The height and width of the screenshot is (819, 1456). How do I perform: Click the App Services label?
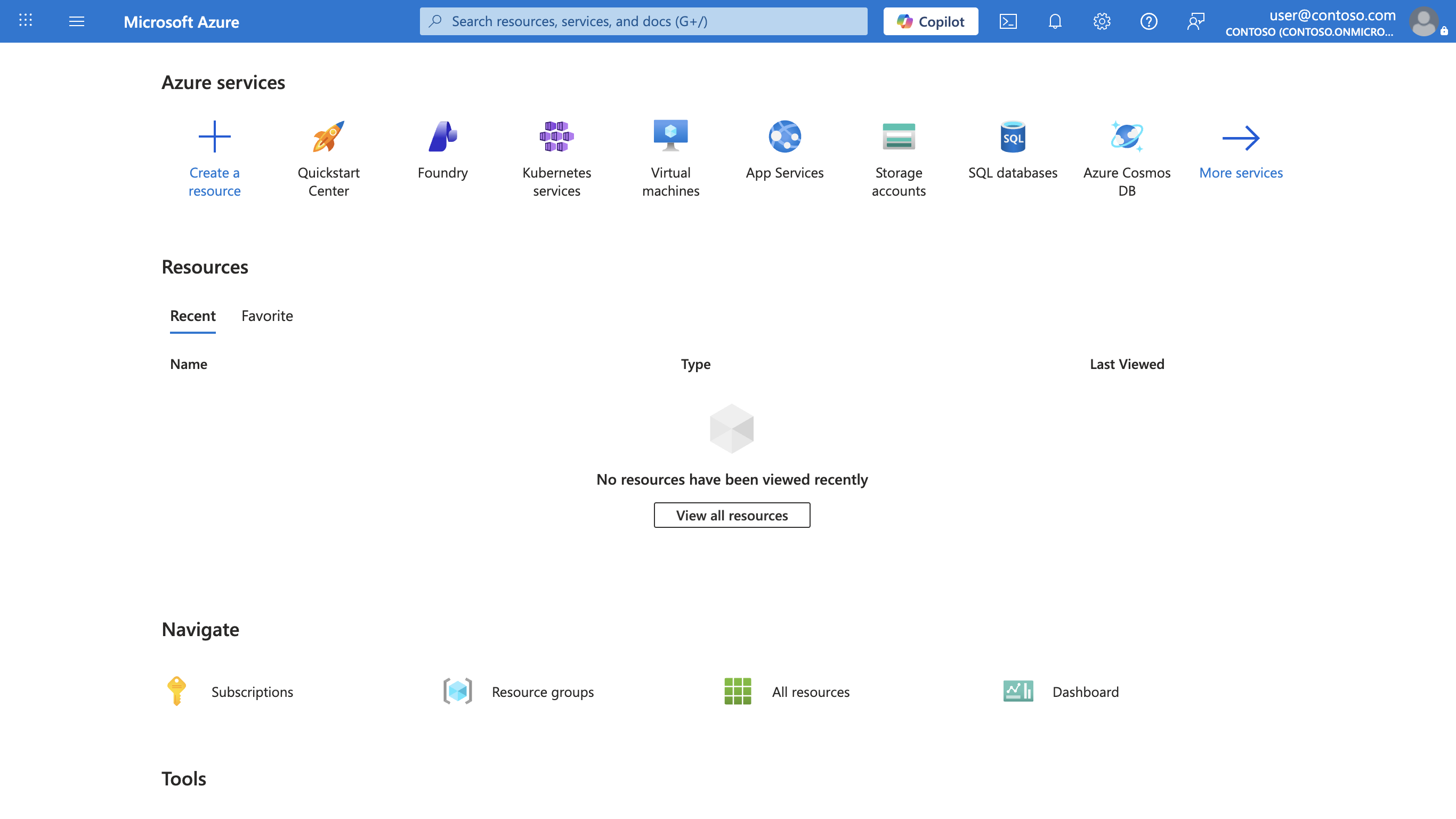click(784, 173)
